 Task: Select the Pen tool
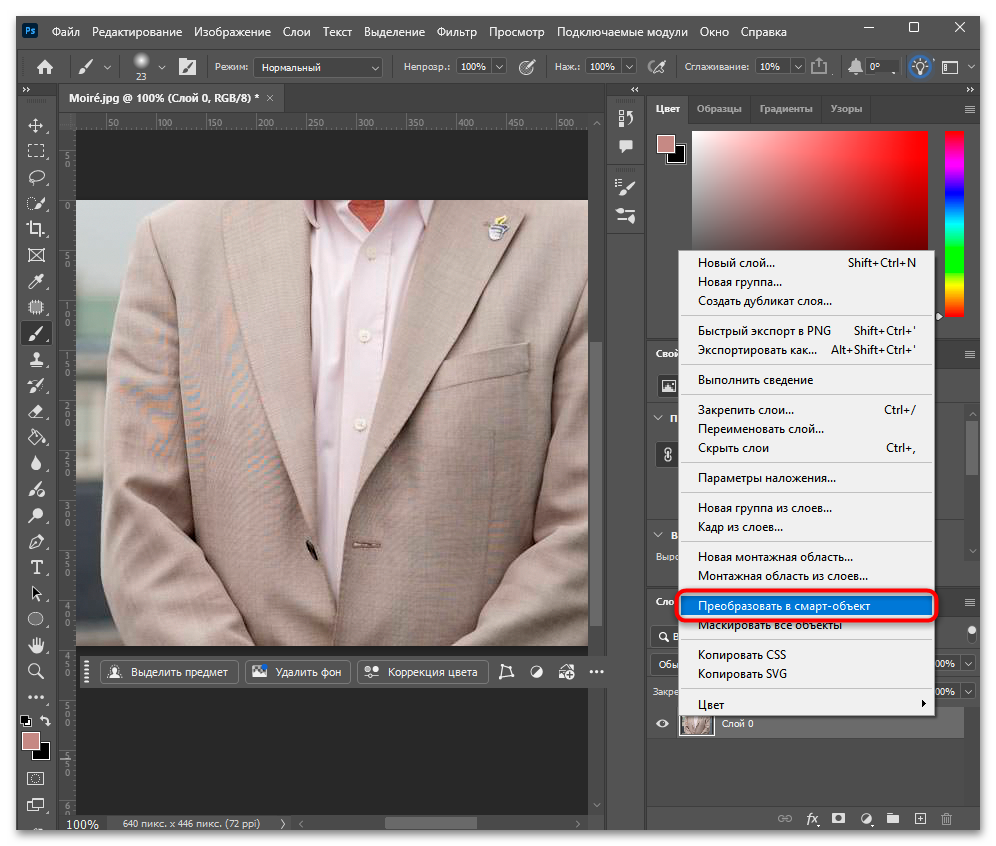pos(36,542)
